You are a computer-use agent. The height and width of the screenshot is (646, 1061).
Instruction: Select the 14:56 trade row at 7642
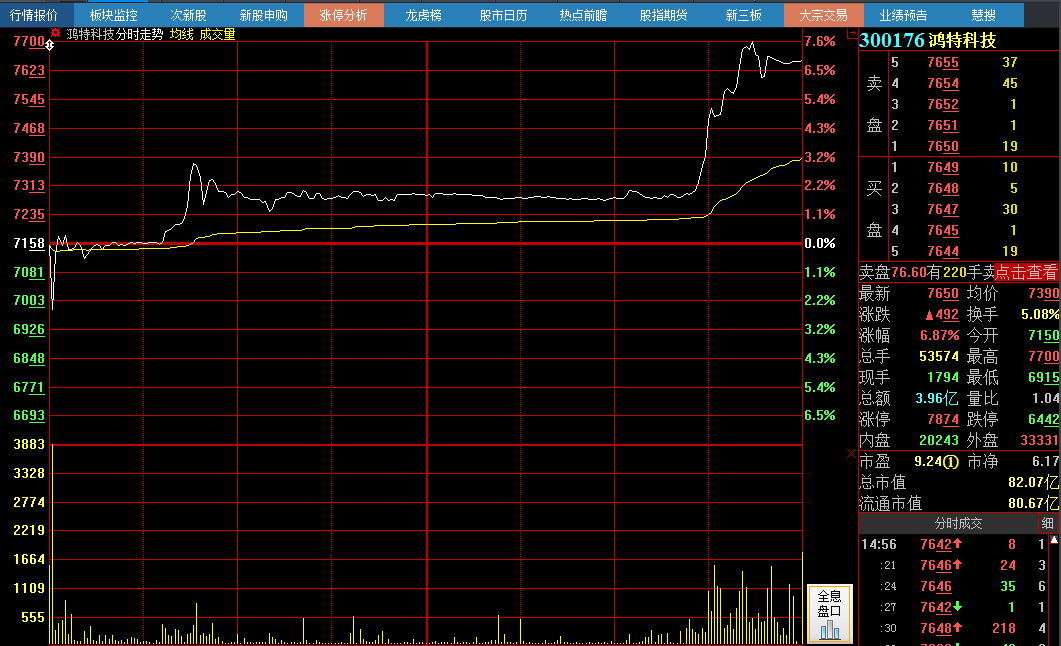(x=954, y=545)
